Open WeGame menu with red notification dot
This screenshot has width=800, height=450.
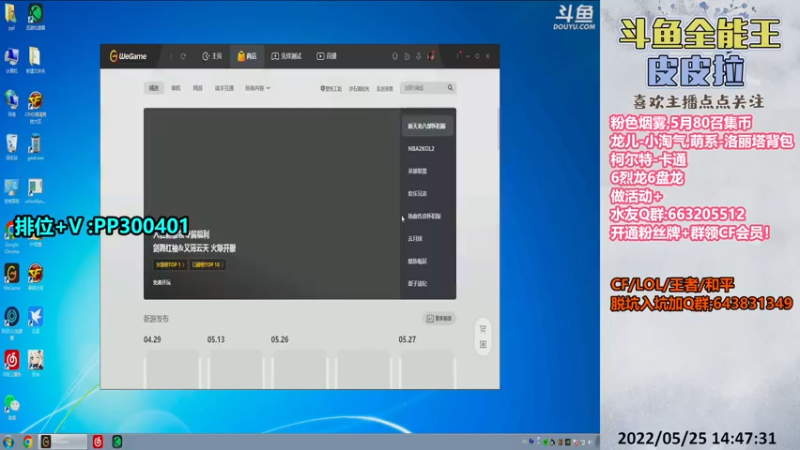pos(458,55)
